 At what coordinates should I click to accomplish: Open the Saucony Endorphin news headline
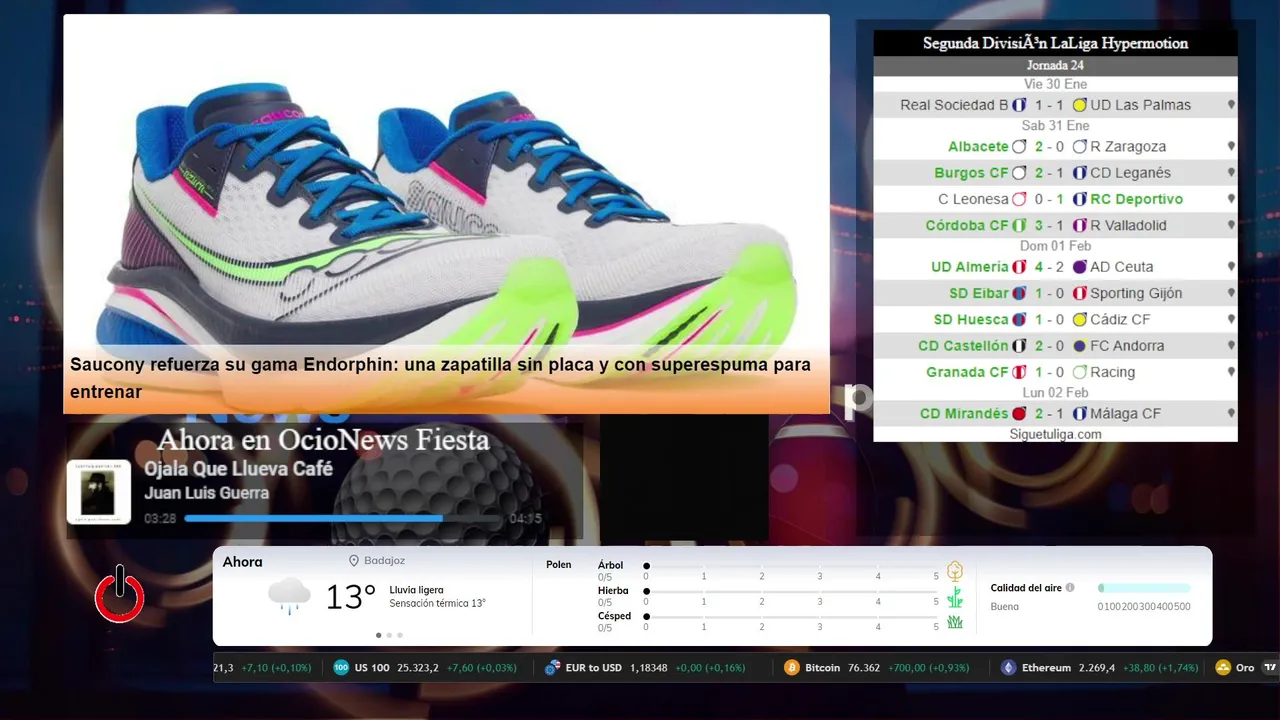(x=440, y=378)
